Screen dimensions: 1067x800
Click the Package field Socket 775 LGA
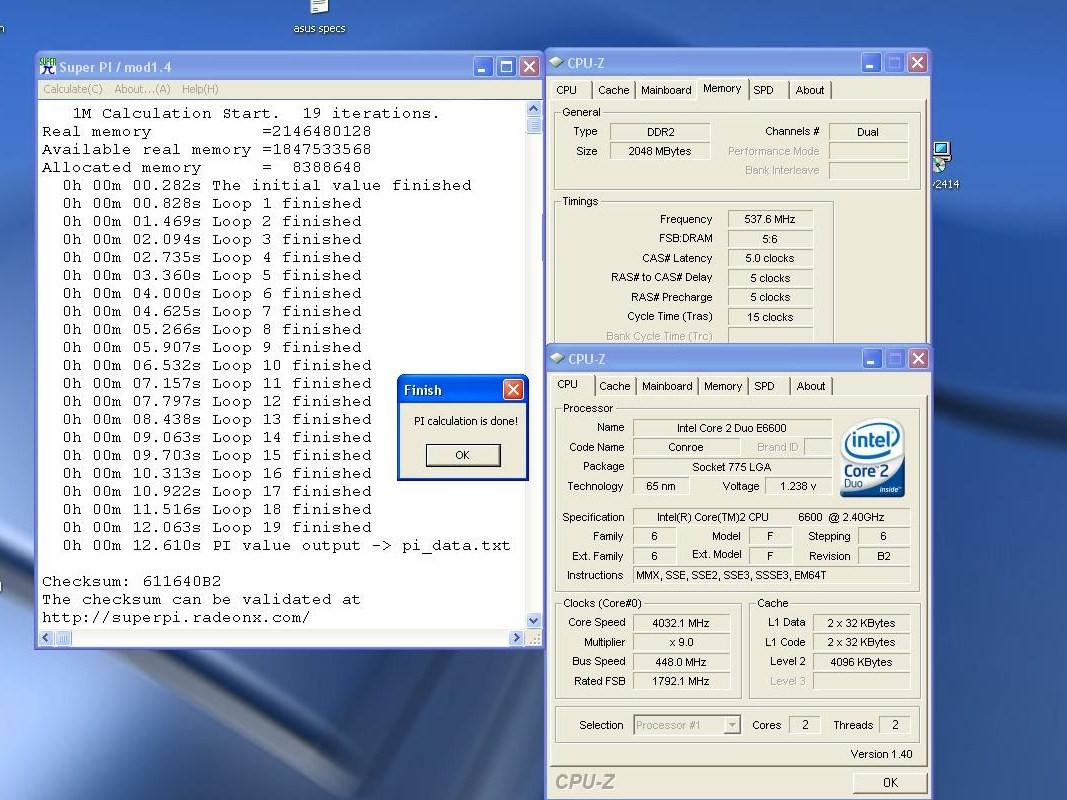click(732, 467)
